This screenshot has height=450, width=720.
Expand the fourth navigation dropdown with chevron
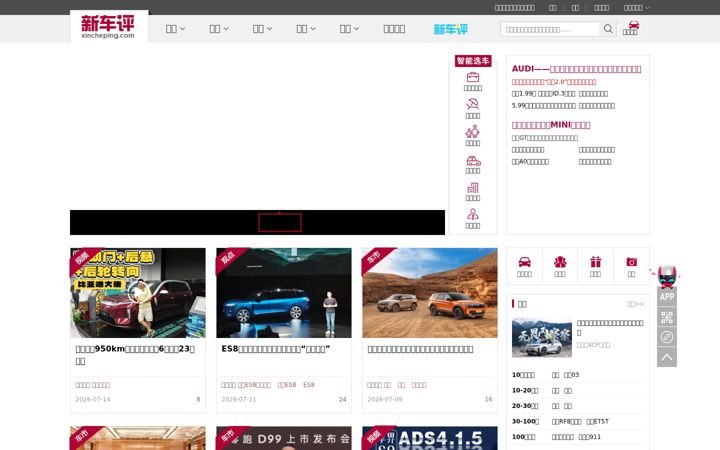click(x=306, y=29)
